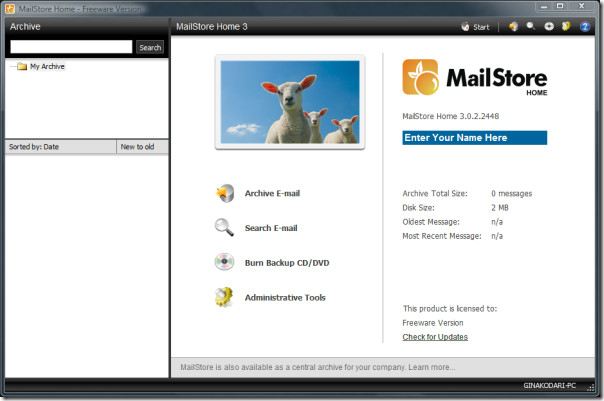
Task: Click the window resize grip in corner
Action: point(591,388)
